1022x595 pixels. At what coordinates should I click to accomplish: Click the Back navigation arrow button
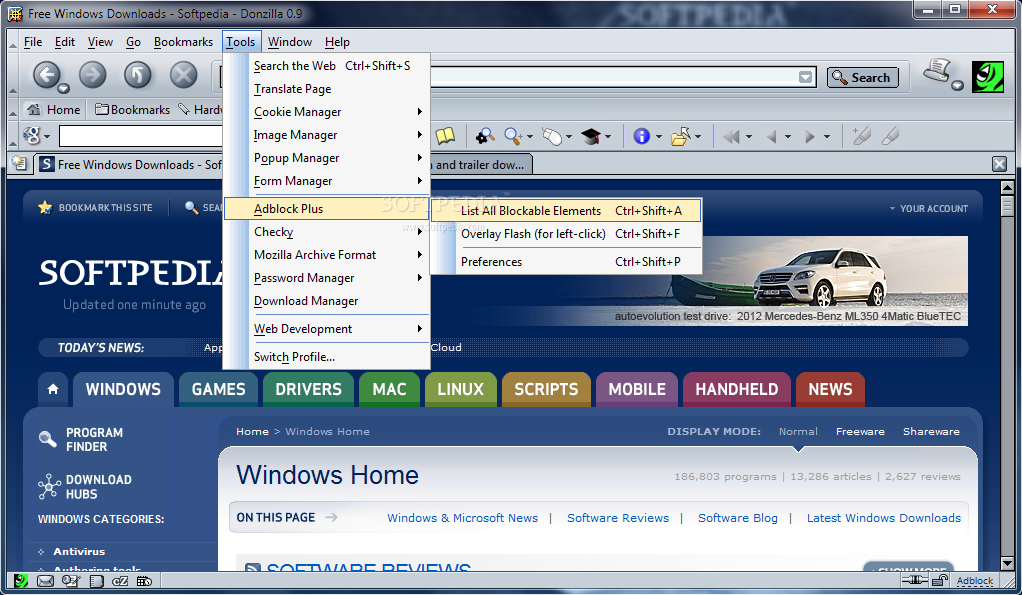click(47, 75)
